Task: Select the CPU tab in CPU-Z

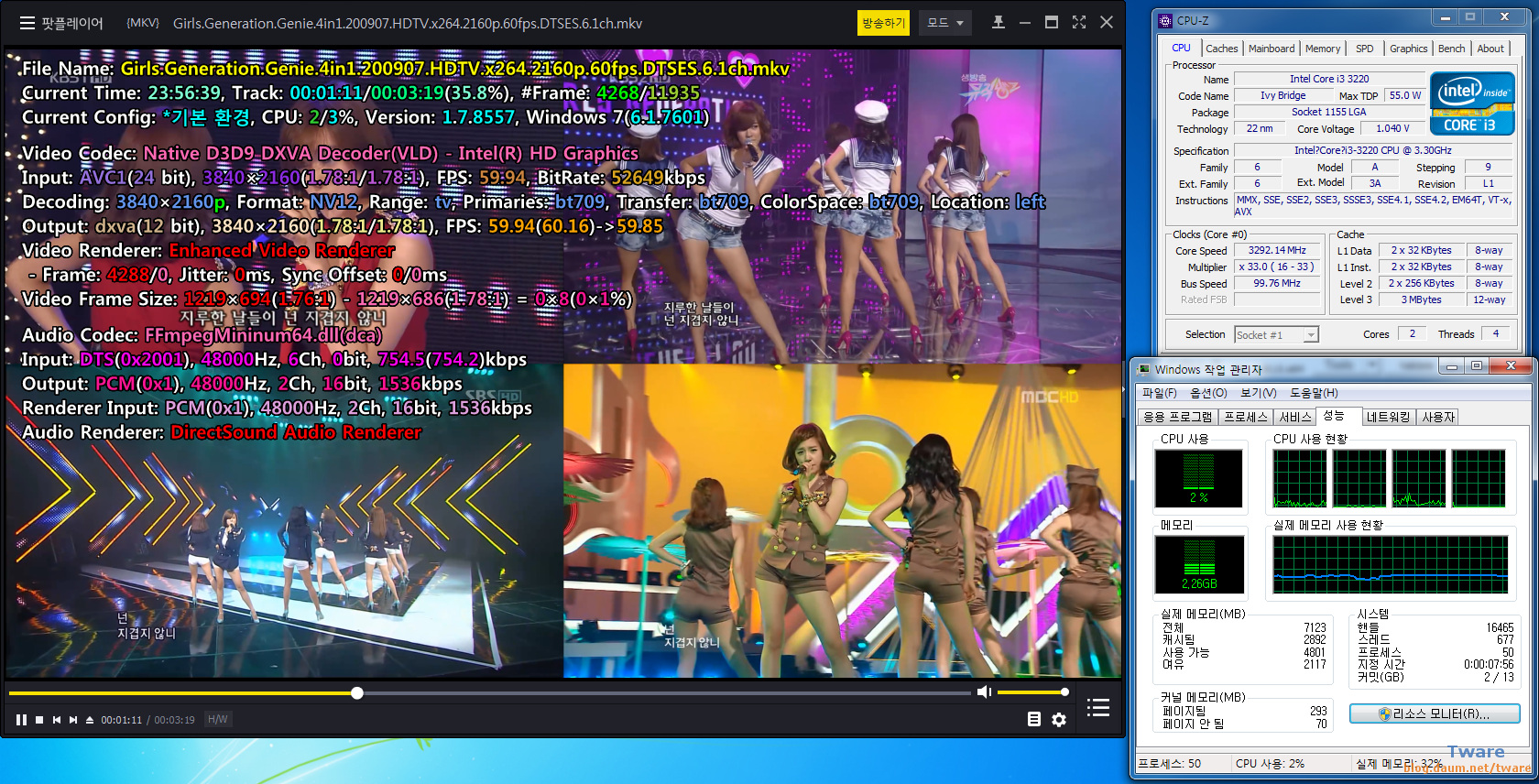Action: (x=1182, y=48)
